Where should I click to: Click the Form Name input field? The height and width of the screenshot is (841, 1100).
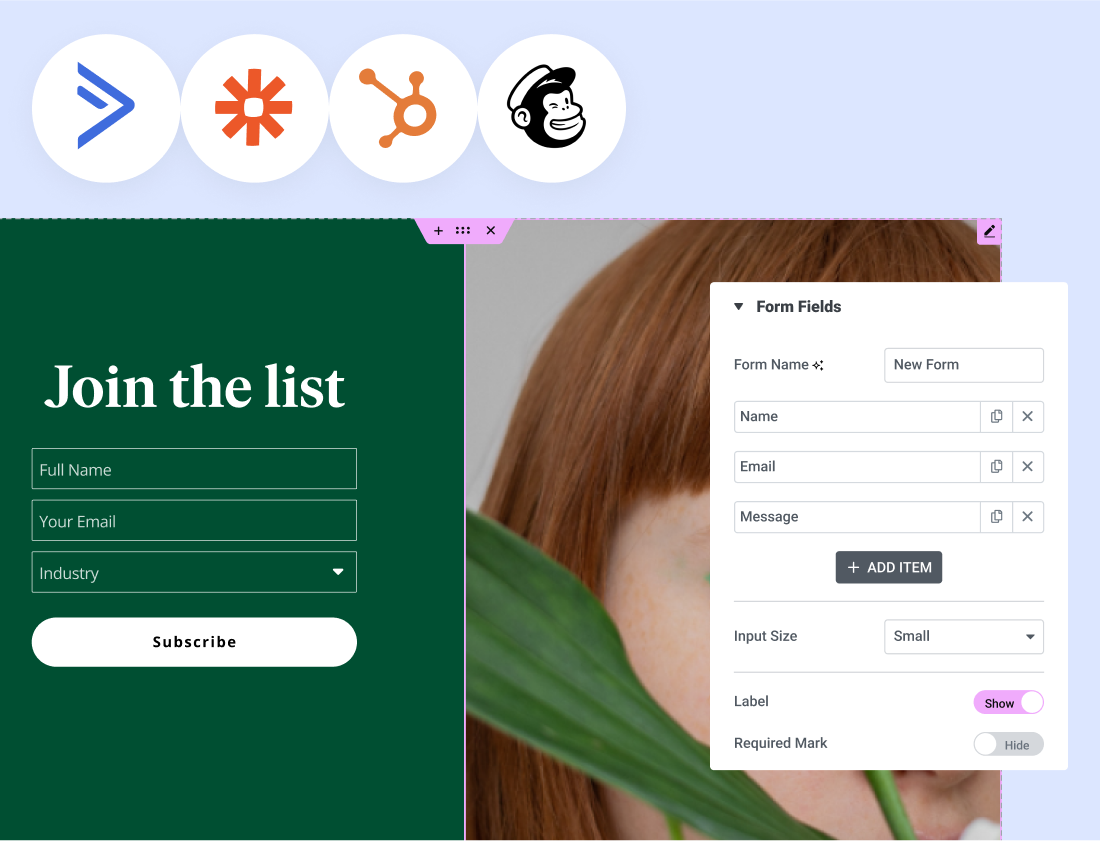click(x=964, y=365)
